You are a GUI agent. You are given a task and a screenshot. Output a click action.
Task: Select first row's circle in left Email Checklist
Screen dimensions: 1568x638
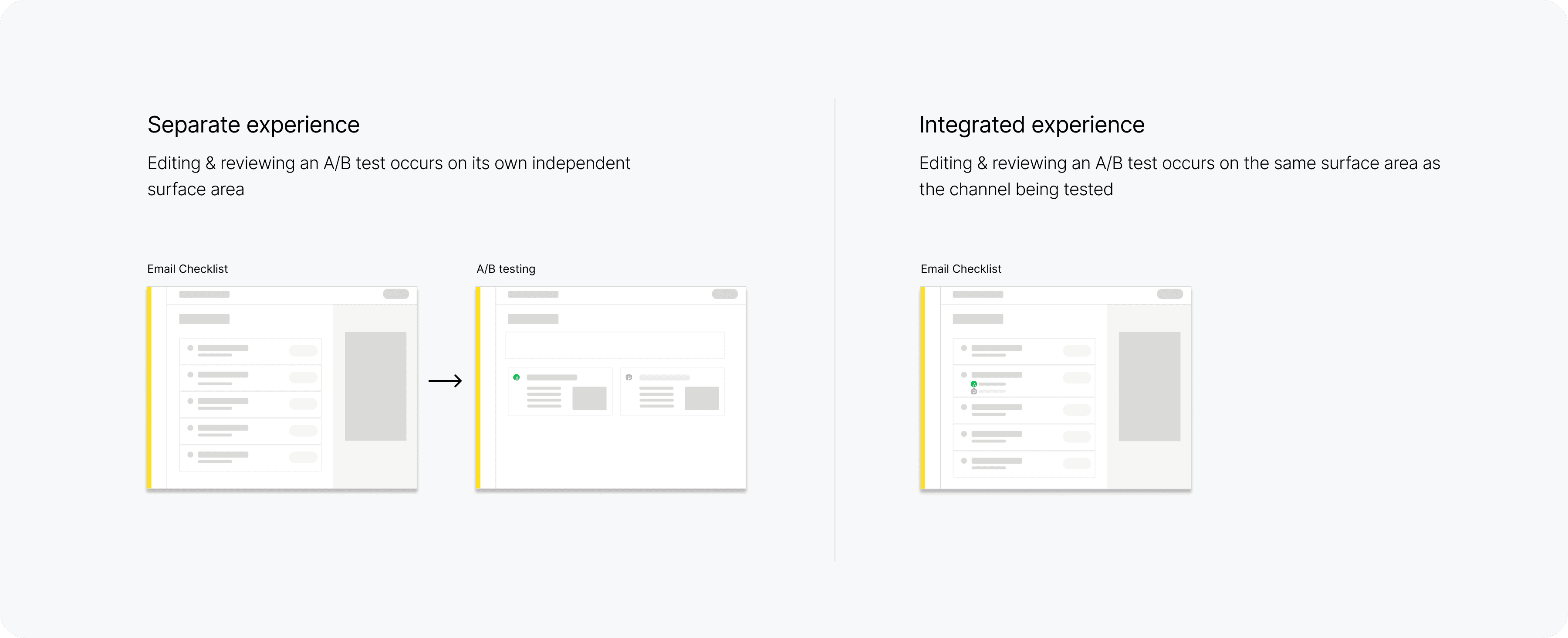(190, 348)
